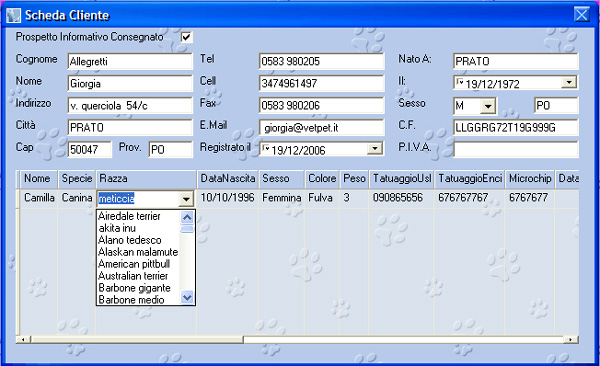Screen dimensions: 600x366
Task: Click the Fulva colour cell
Action: pyautogui.click(x=322, y=198)
